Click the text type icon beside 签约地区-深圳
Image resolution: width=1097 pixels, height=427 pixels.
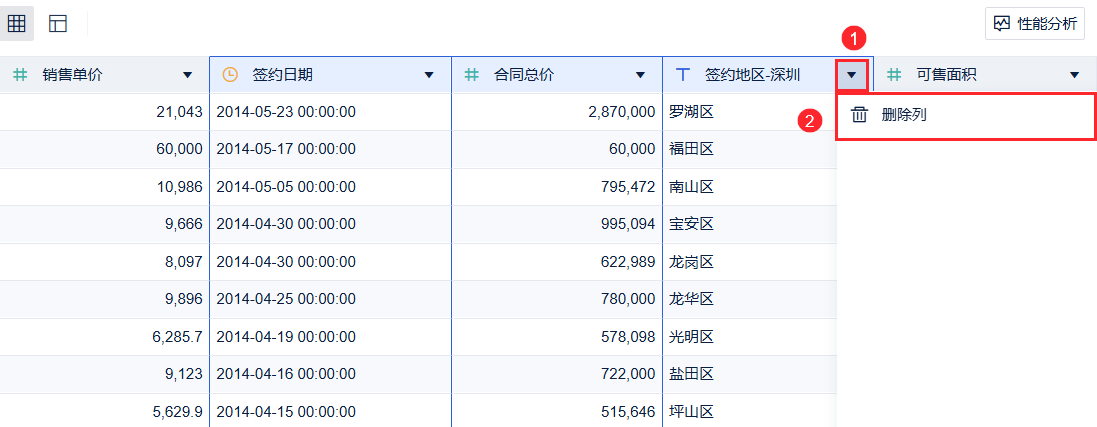pyautogui.click(x=683, y=74)
